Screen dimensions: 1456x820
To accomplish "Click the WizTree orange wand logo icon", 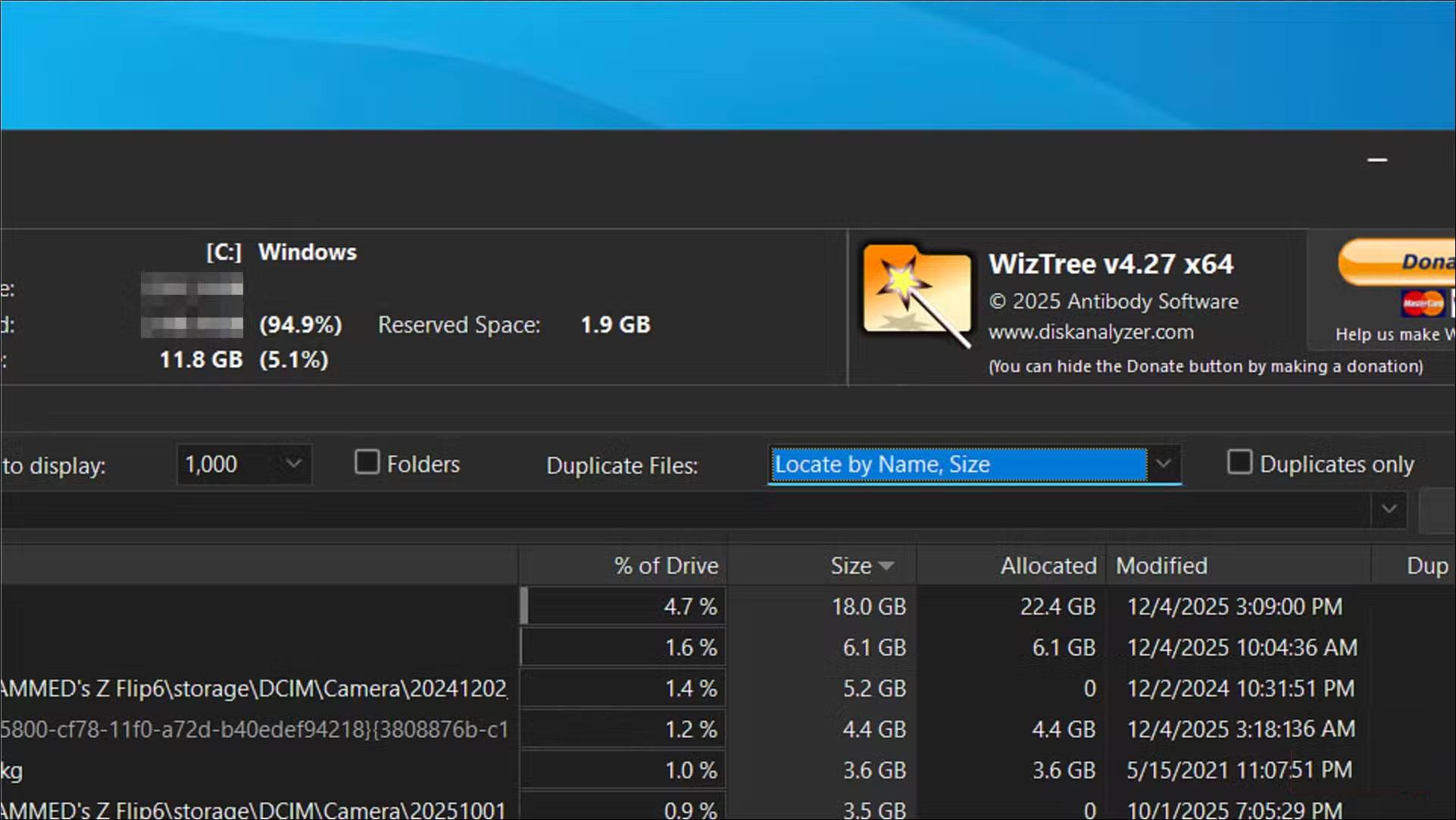I will (917, 294).
